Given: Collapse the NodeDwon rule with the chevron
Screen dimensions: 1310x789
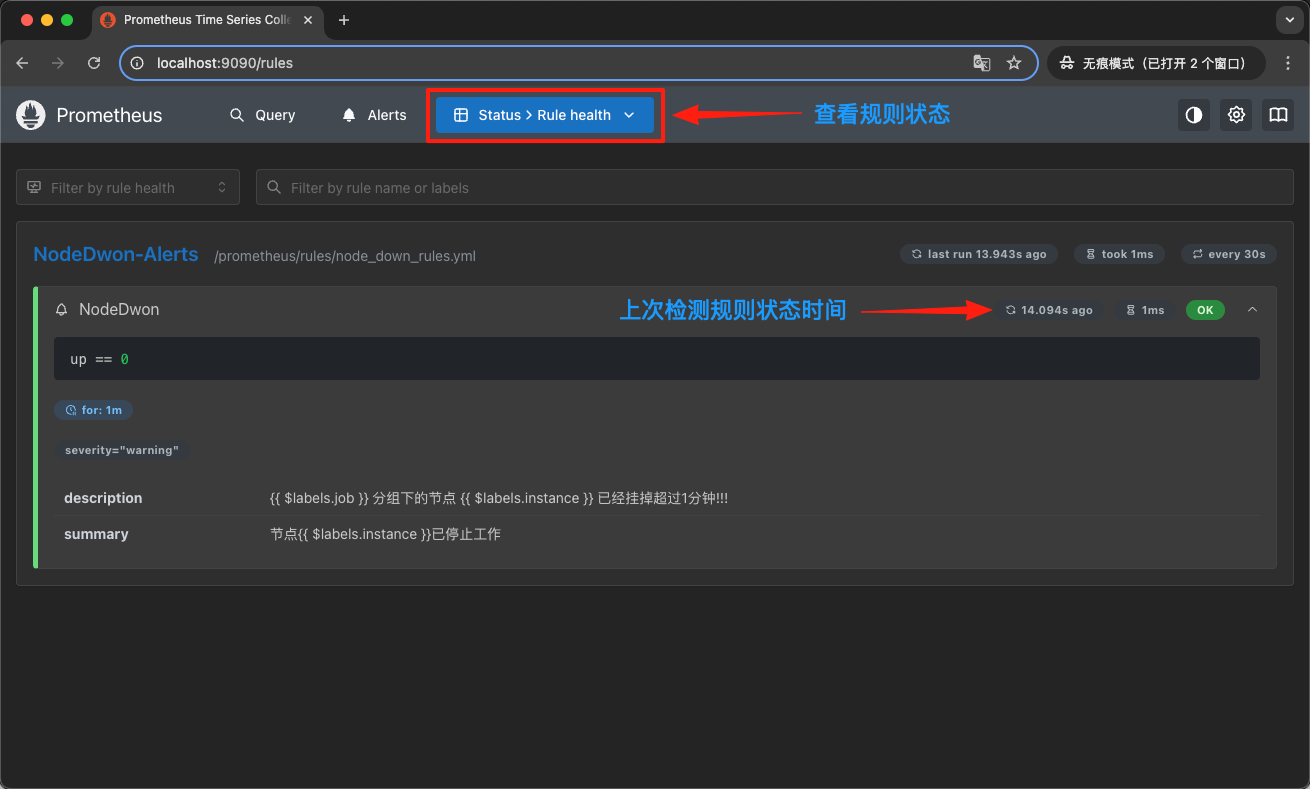Looking at the screenshot, I should [1252, 310].
